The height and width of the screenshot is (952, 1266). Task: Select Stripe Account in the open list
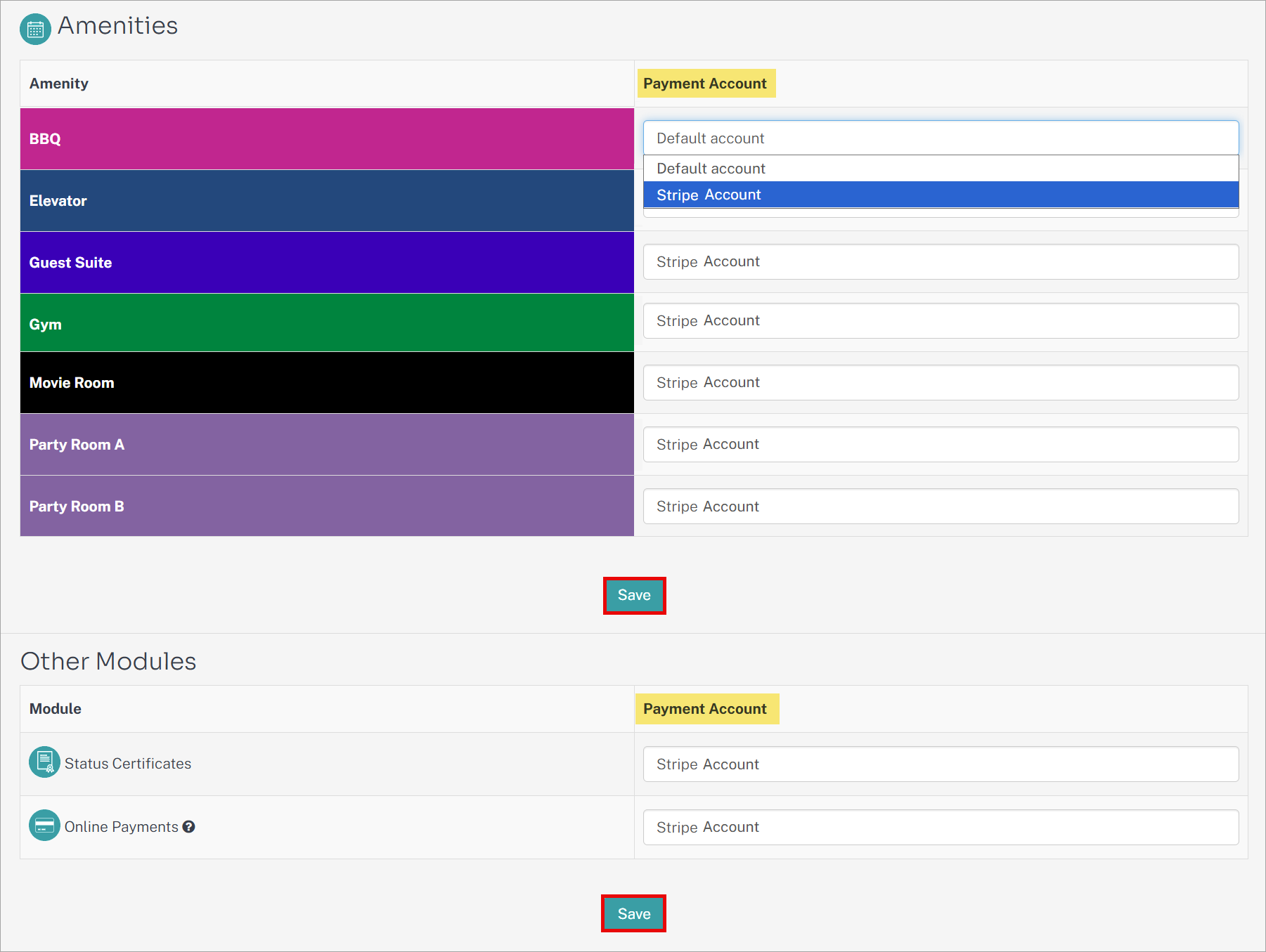click(941, 195)
